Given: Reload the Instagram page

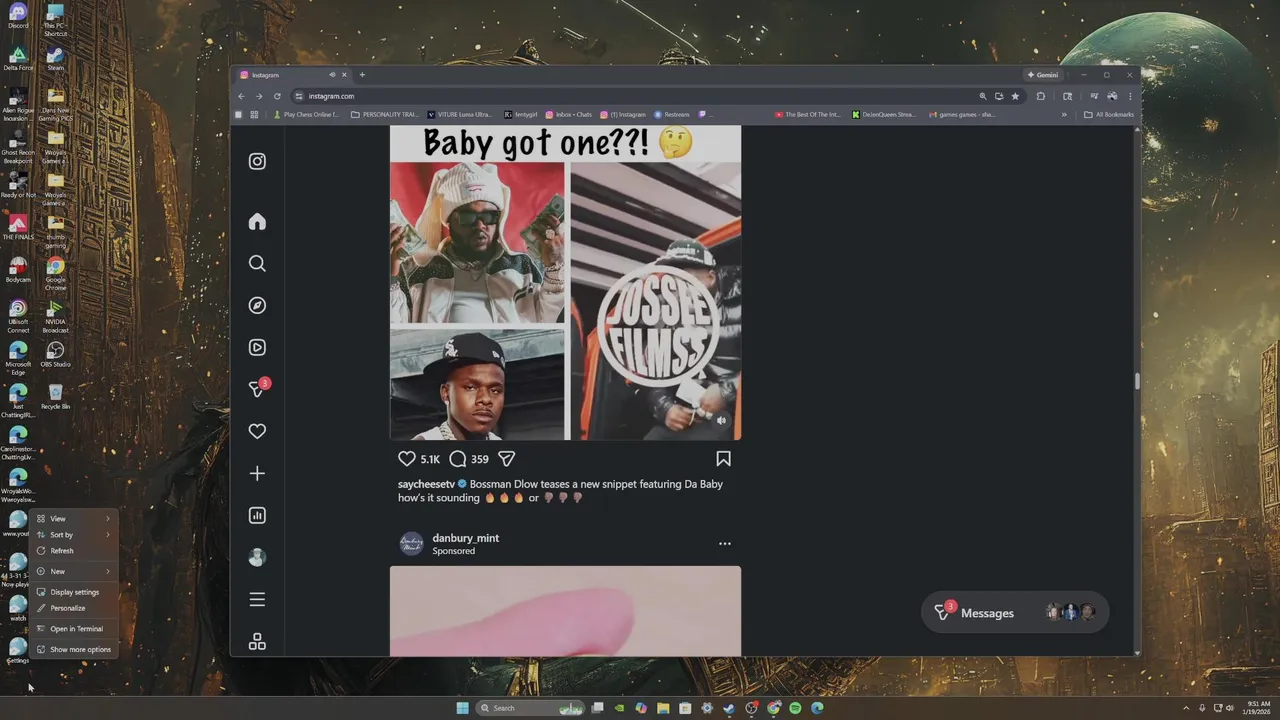Looking at the screenshot, I should click(277, 96).
